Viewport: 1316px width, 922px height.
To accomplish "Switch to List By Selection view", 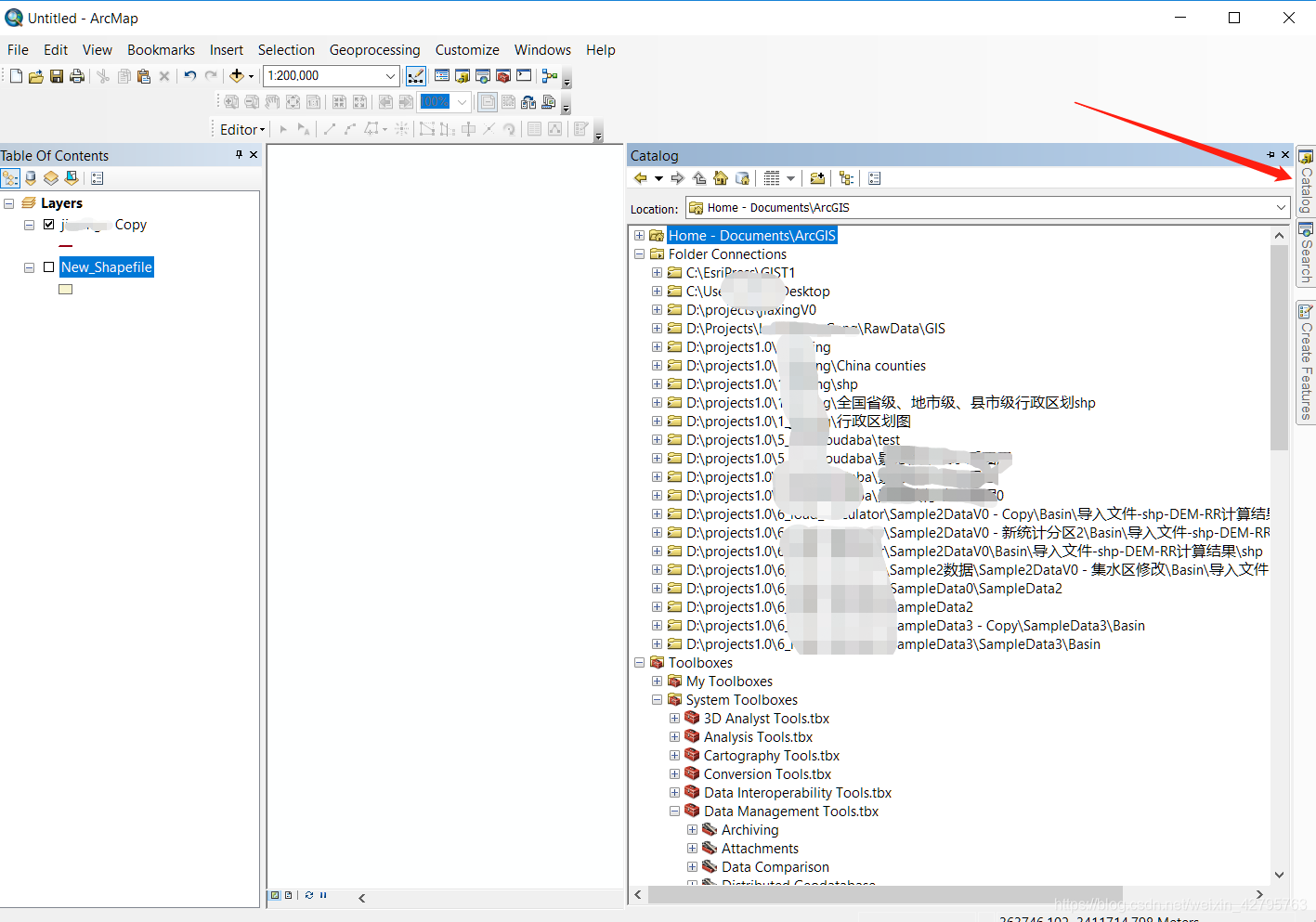I will [72, 178].
